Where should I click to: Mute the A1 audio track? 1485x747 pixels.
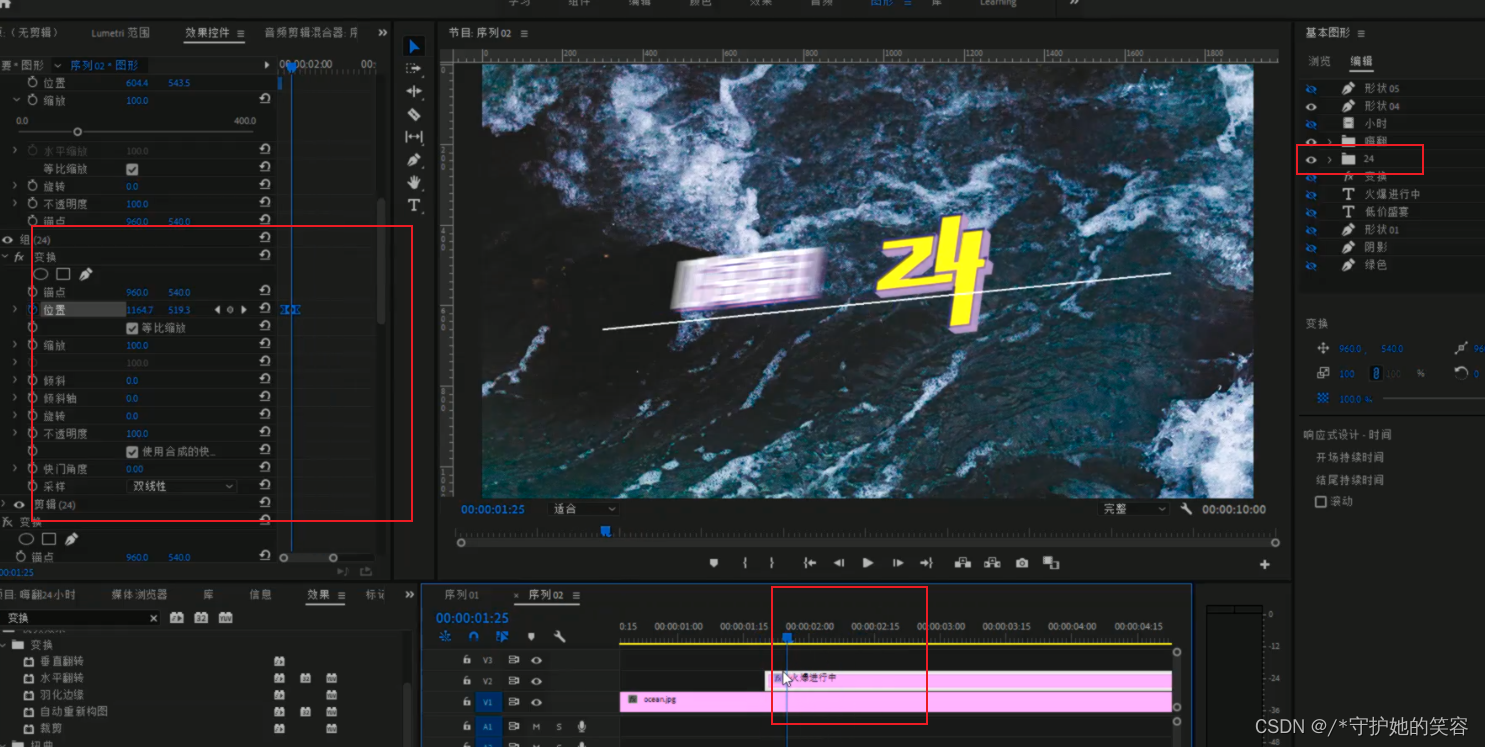click(x=536, y=727)
